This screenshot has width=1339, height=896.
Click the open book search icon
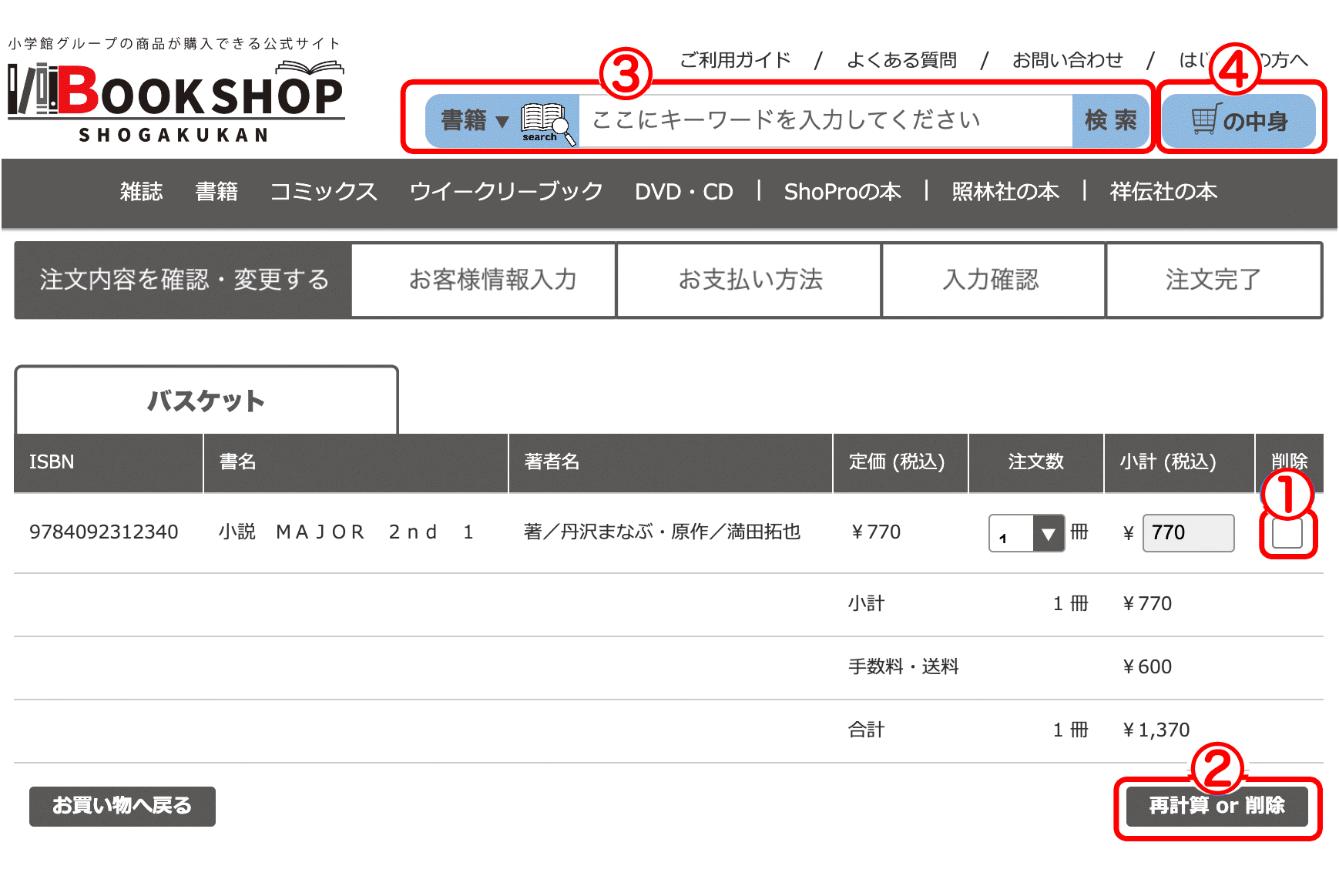pos(547,122)
